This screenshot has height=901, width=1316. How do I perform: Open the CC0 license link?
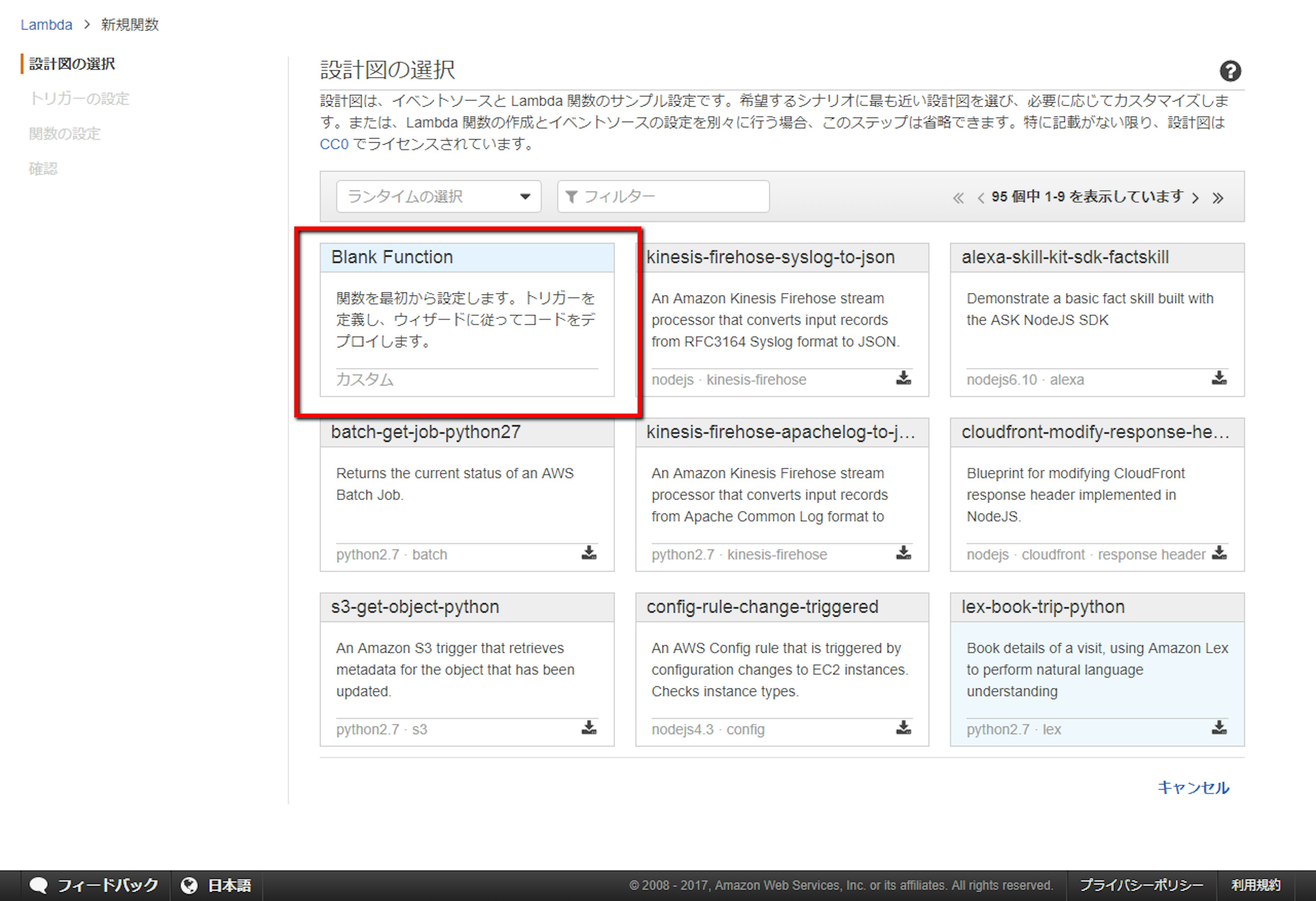[333, 144]
